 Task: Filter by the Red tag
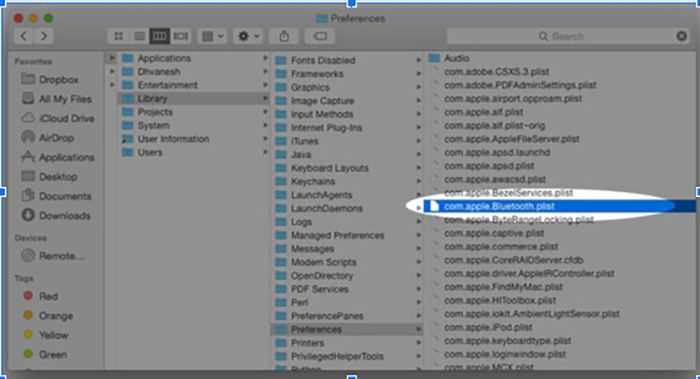40,296
